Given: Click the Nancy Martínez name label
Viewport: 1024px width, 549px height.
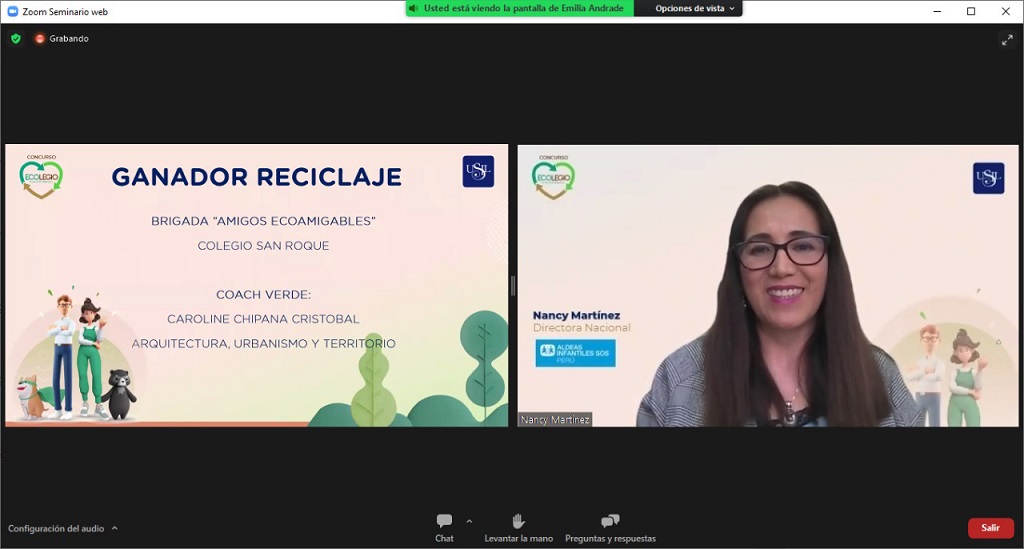Looking at the screenshot, I should point(555,420).
